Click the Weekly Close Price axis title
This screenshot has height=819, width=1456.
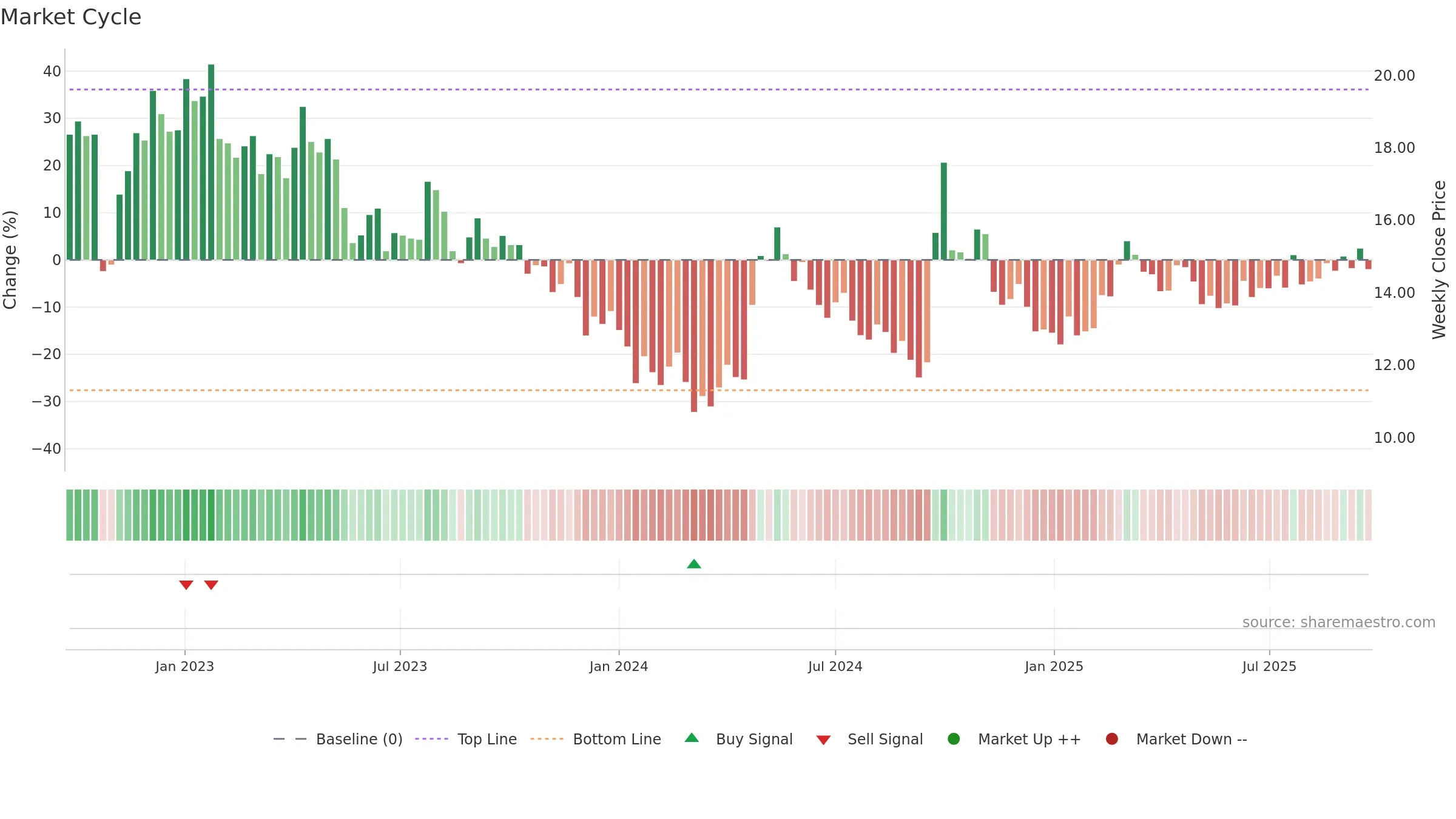(x=1439, y=260)
